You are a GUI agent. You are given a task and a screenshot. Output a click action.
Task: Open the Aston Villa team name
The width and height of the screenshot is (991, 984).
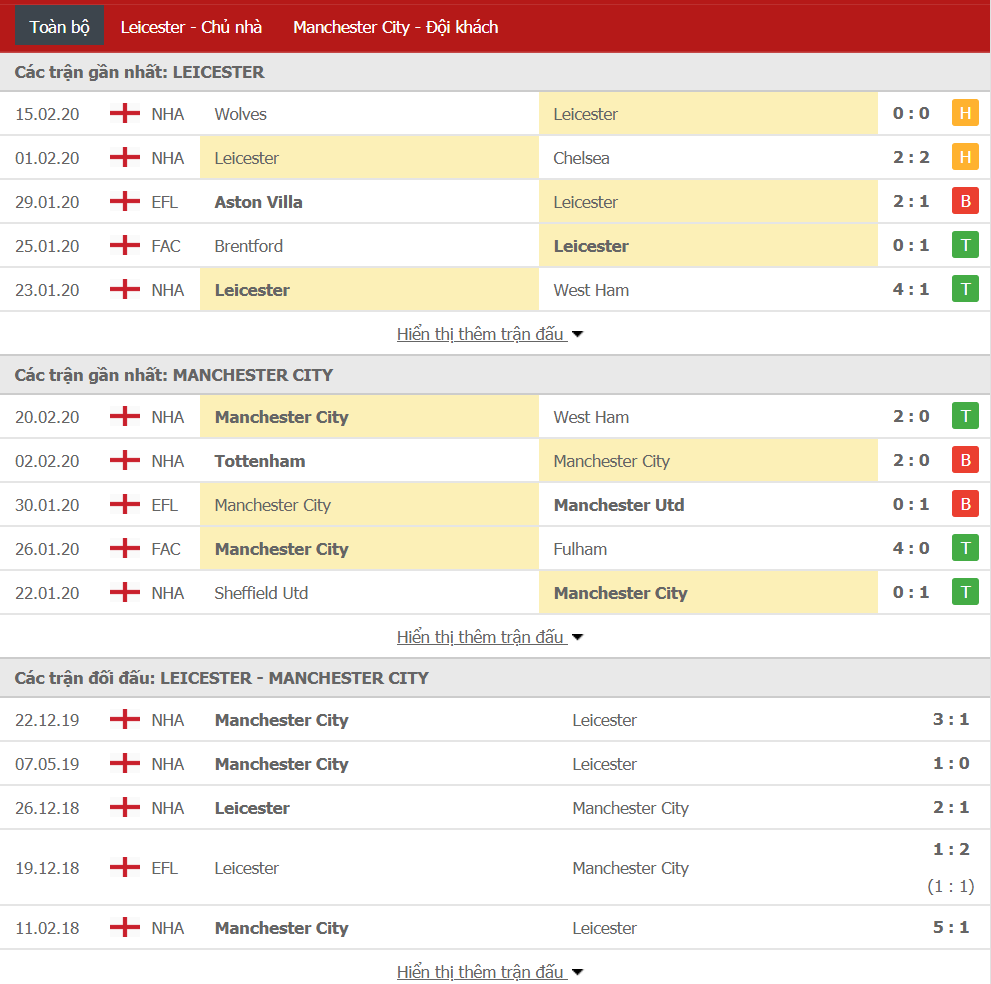point(258,202)
